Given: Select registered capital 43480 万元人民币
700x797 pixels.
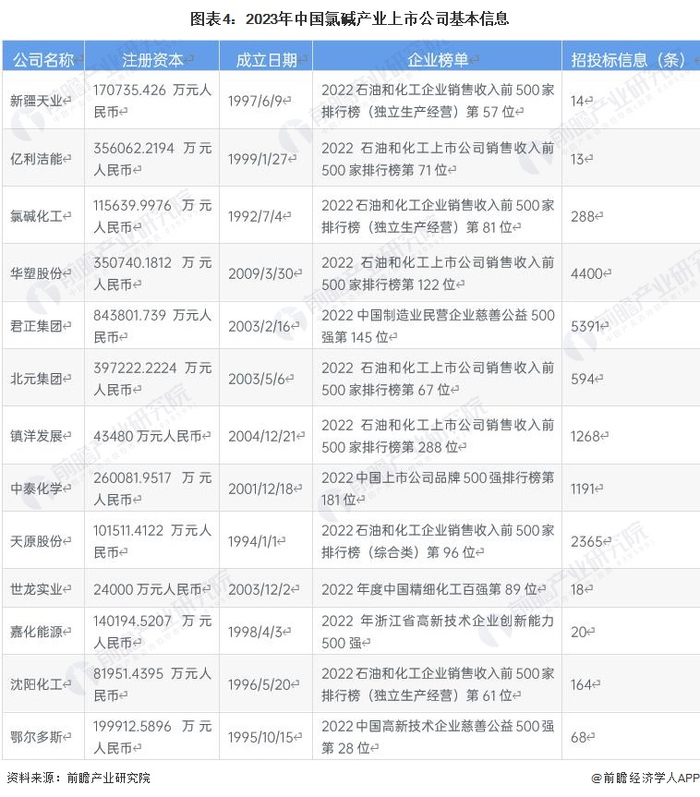Looking at the screenshot, I should pyautogui.click(x=148, y=436).
